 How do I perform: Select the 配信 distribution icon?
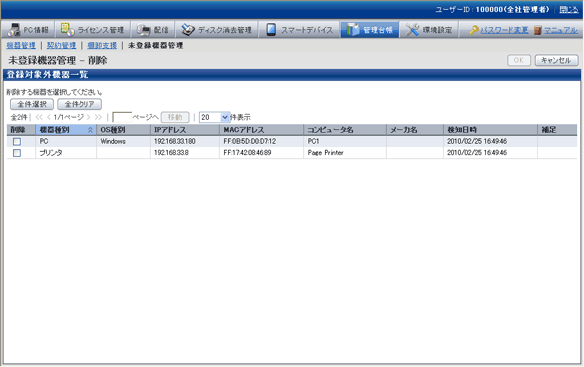pos(143,29)
